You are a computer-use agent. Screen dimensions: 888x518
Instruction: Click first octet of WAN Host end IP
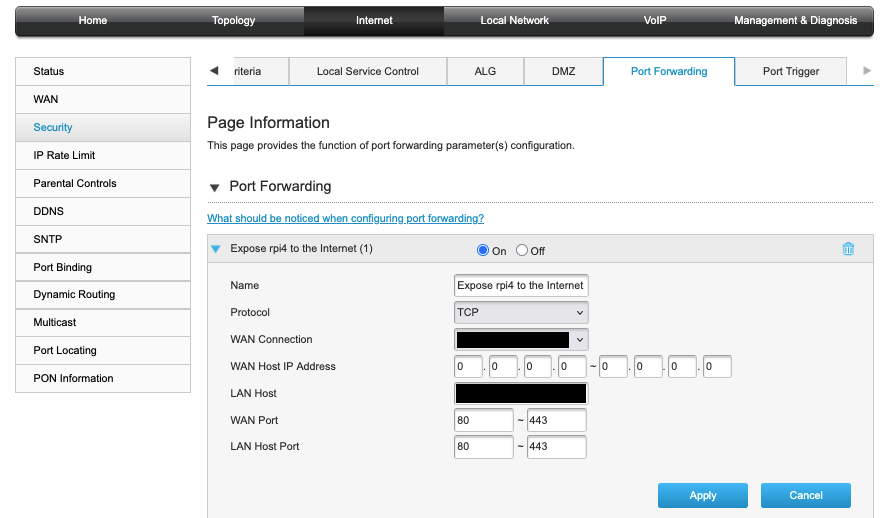pyautogui.click(x=613, y=366)
